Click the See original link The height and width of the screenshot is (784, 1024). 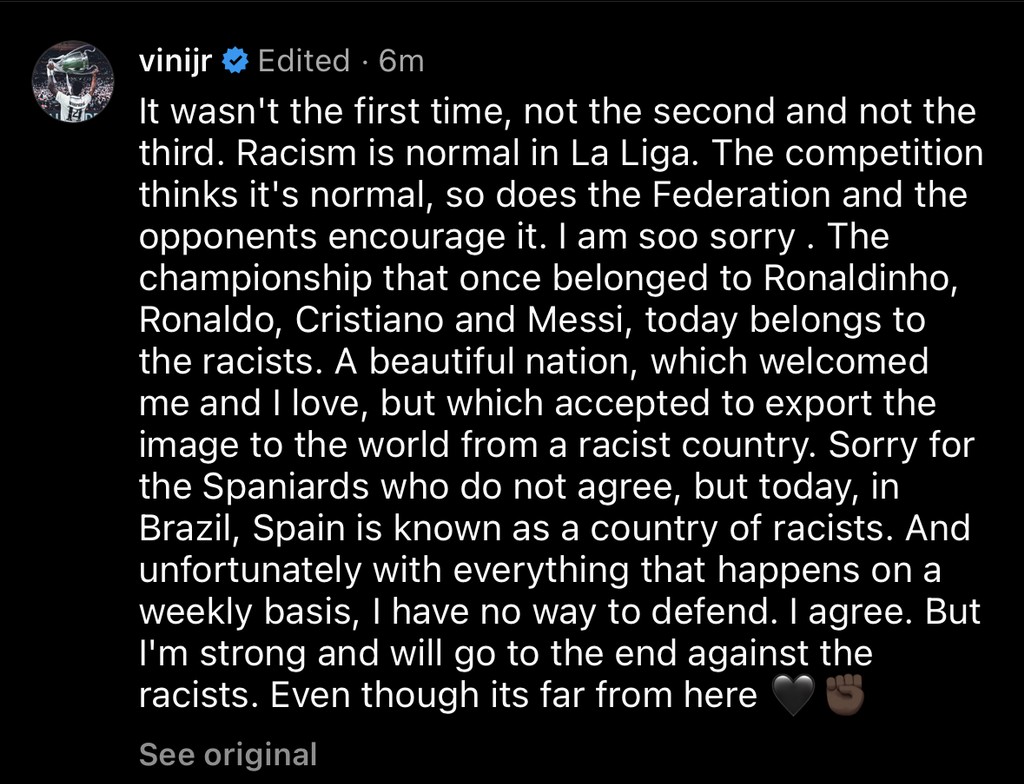[x=228, y=753]
